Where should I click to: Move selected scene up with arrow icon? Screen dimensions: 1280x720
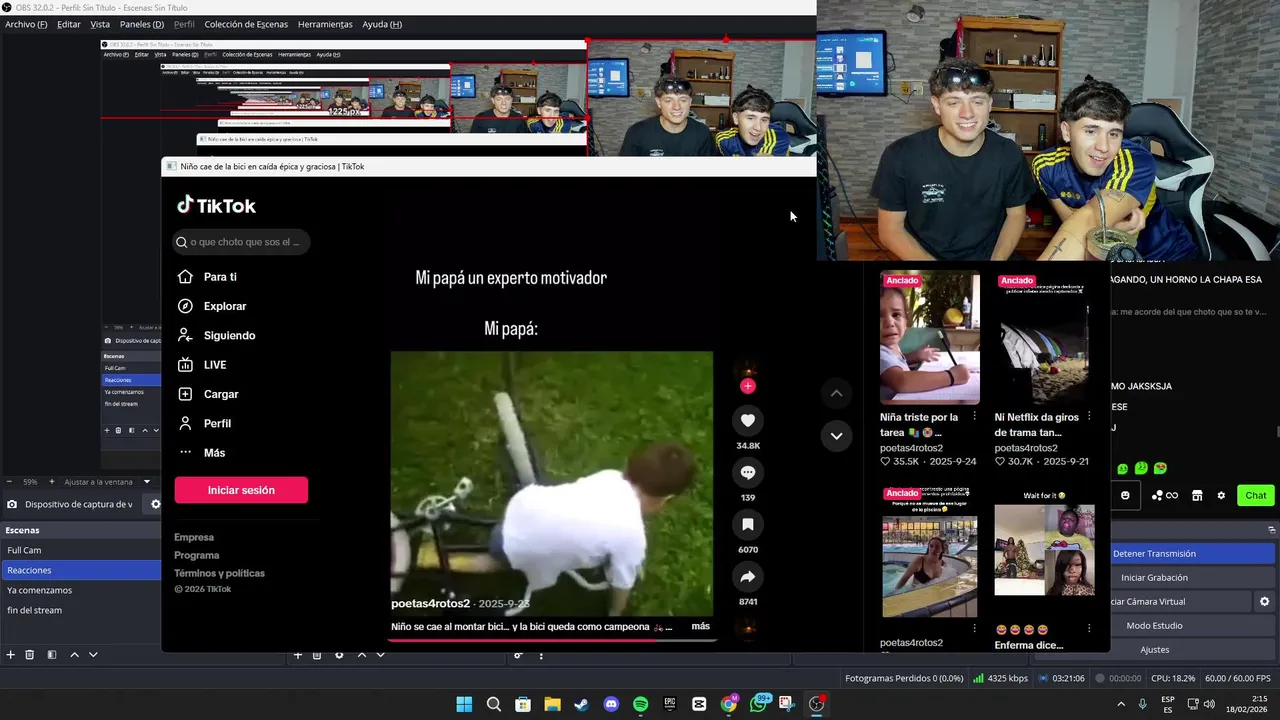[74, 655]
